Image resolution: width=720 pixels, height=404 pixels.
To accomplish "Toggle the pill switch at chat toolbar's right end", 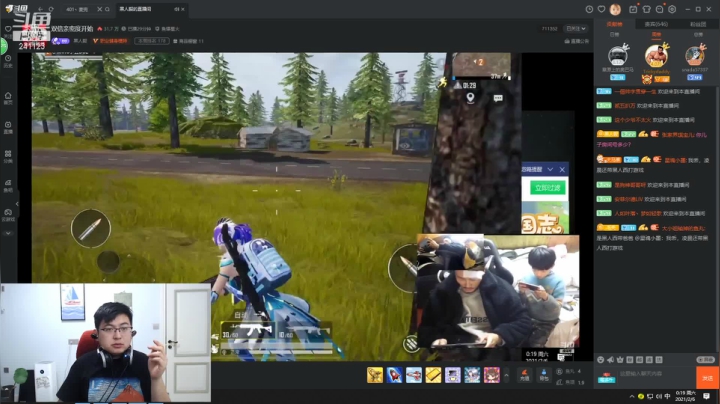I will coord(705,360).
